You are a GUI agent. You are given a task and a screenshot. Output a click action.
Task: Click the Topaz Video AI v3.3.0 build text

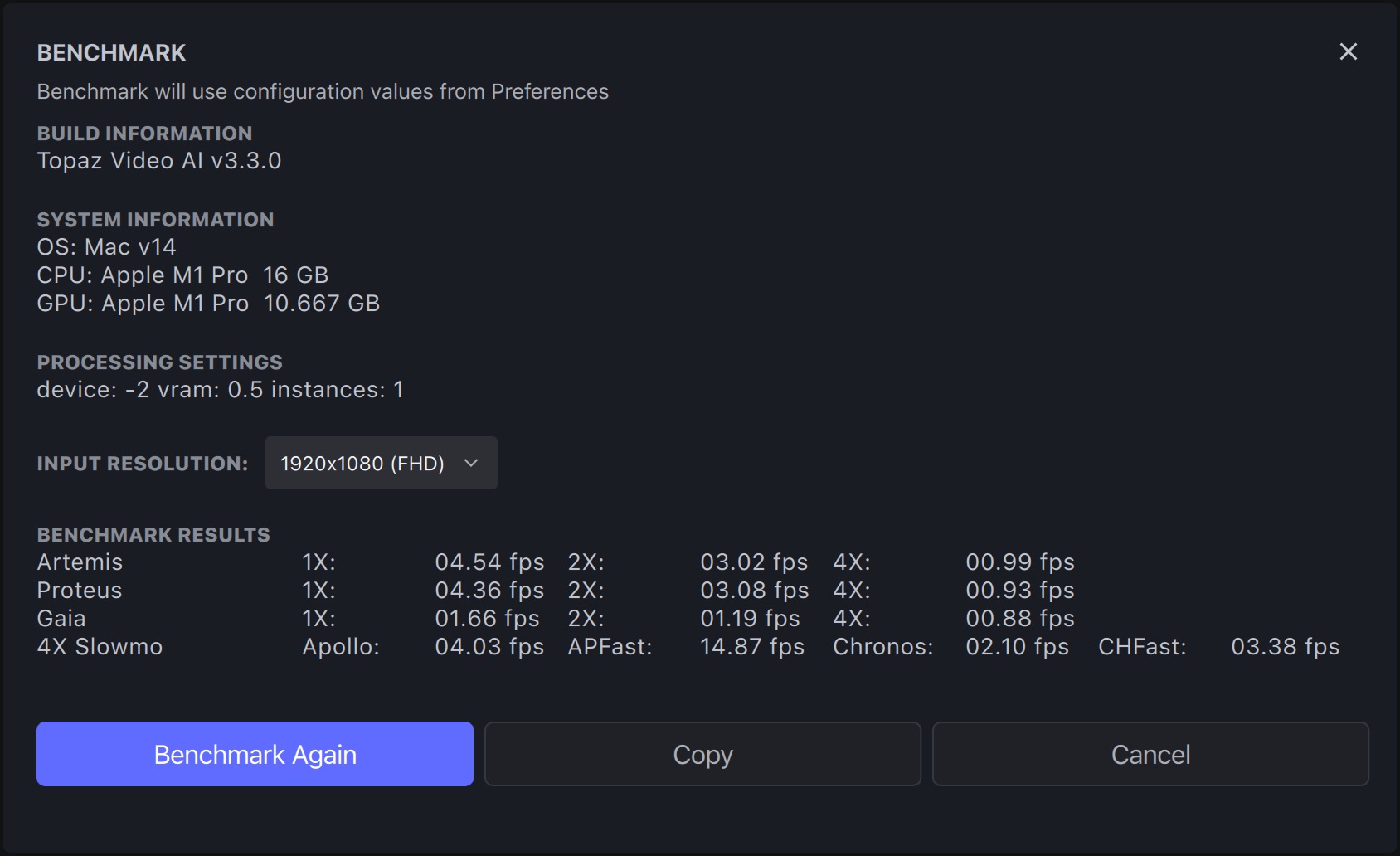pos(159,161)
